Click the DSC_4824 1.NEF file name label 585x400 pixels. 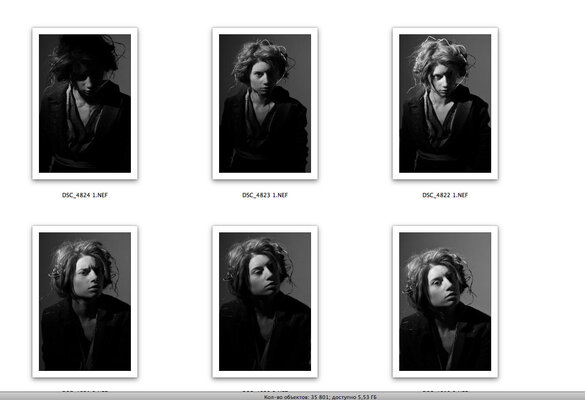[x=85, y=195]
